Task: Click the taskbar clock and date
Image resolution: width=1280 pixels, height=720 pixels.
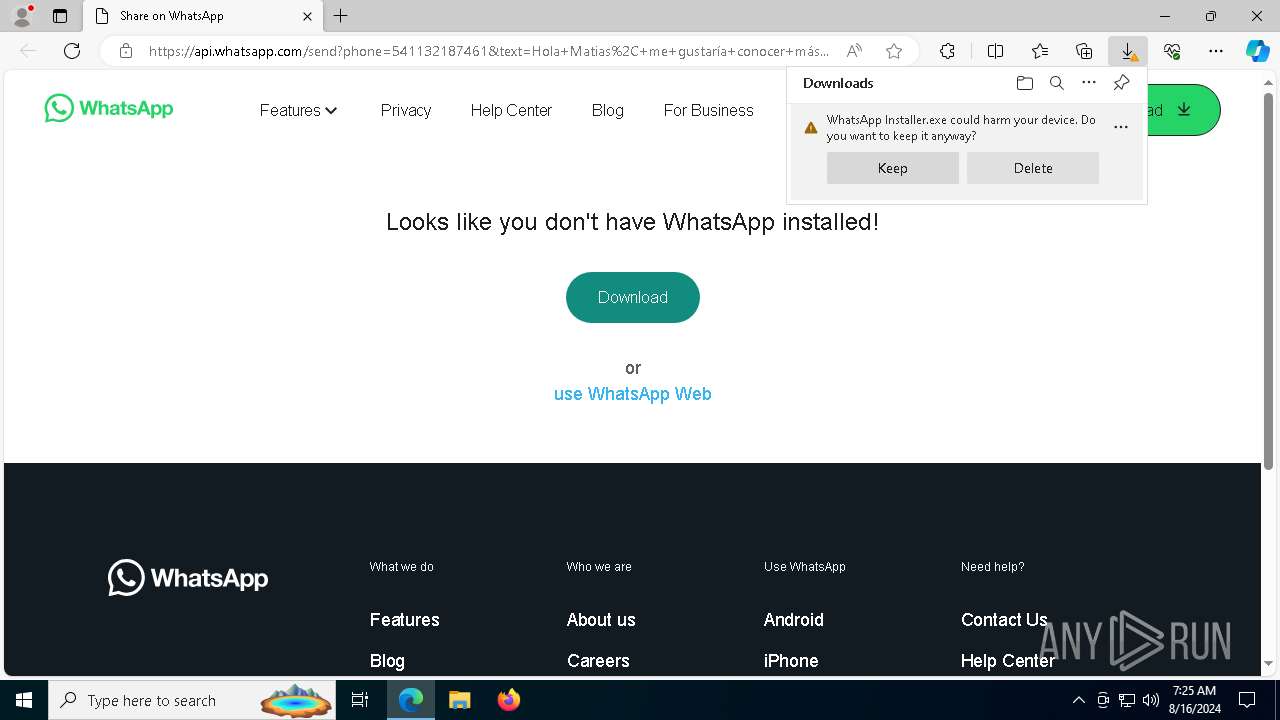Action: (1194, 700)
